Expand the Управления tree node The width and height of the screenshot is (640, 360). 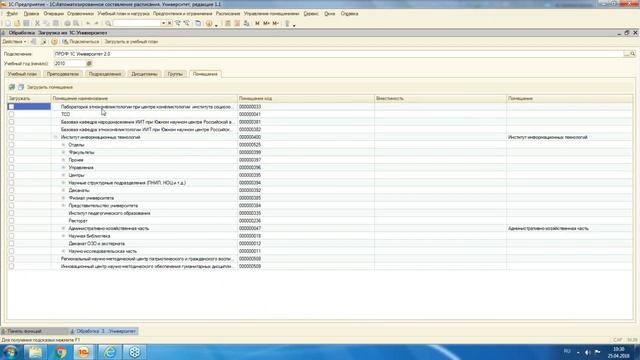pyautogui.click(x=63, y=167)
